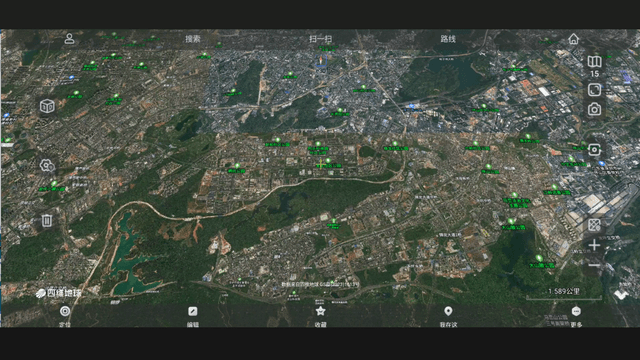The width and height of the screenshot is (640, 360).
Task: Tap the 我在这 pin button
Action: pos(448,316)
